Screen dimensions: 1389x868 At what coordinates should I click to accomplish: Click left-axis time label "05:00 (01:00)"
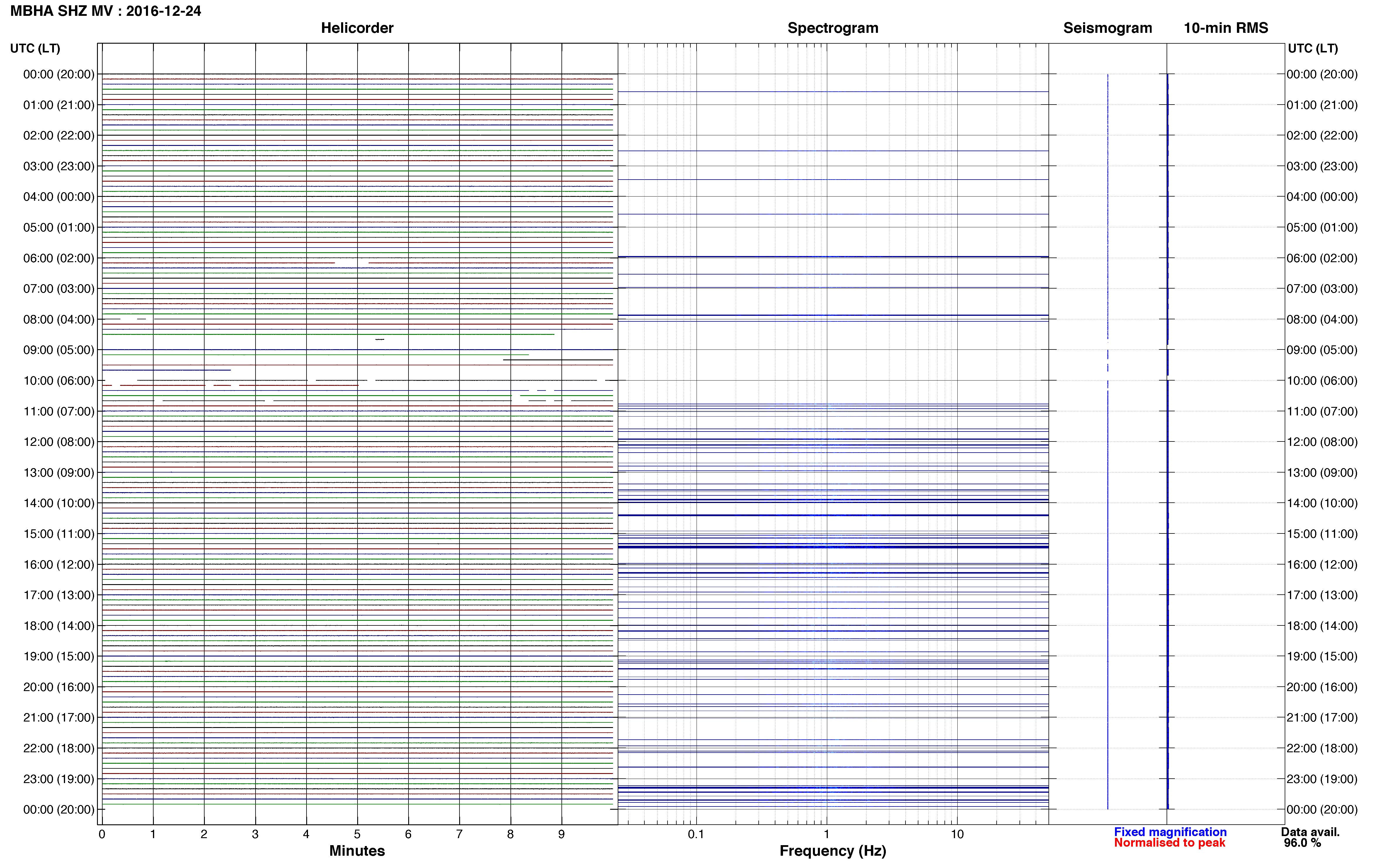59,227
